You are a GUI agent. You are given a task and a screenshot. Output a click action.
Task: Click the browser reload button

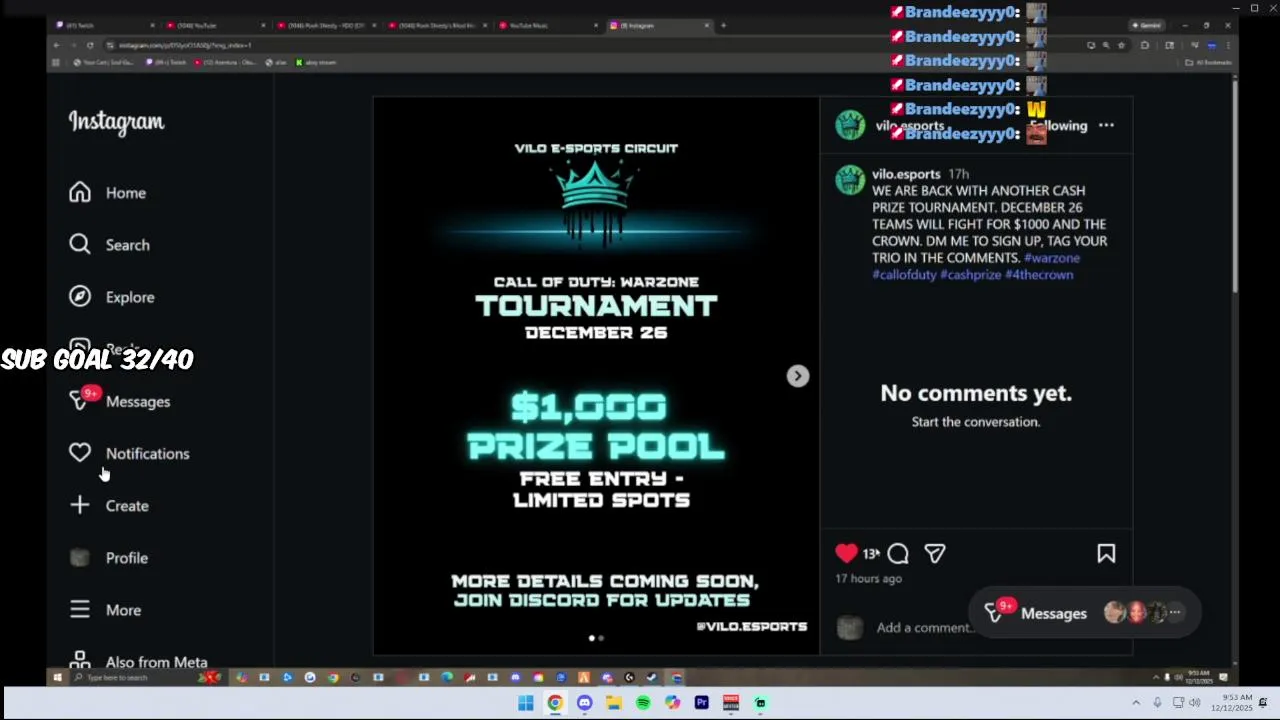pos(90,45)
